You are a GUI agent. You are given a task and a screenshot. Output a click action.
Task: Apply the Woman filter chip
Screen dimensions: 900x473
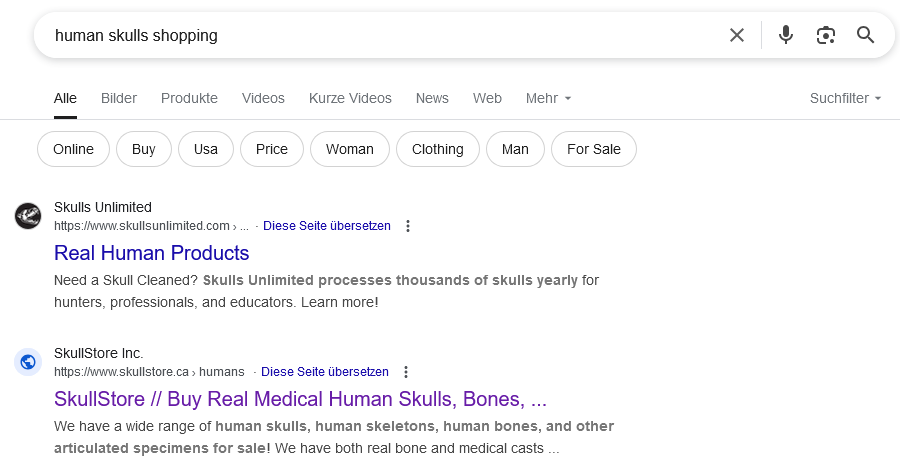pos(350,149)
